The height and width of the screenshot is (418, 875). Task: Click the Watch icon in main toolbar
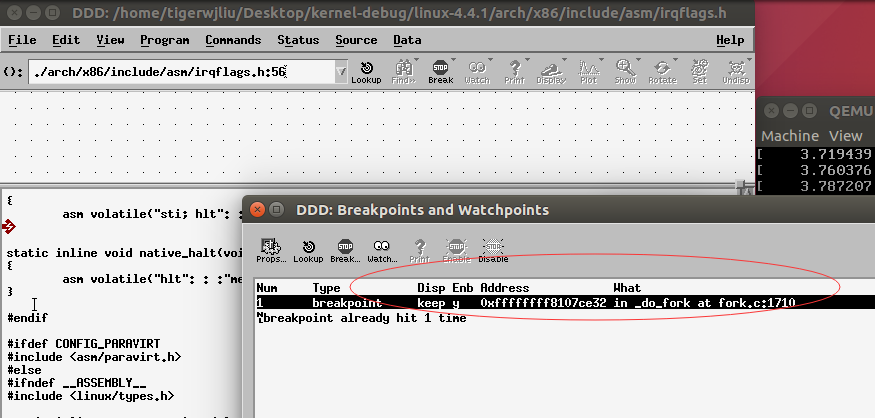[477, 72]
